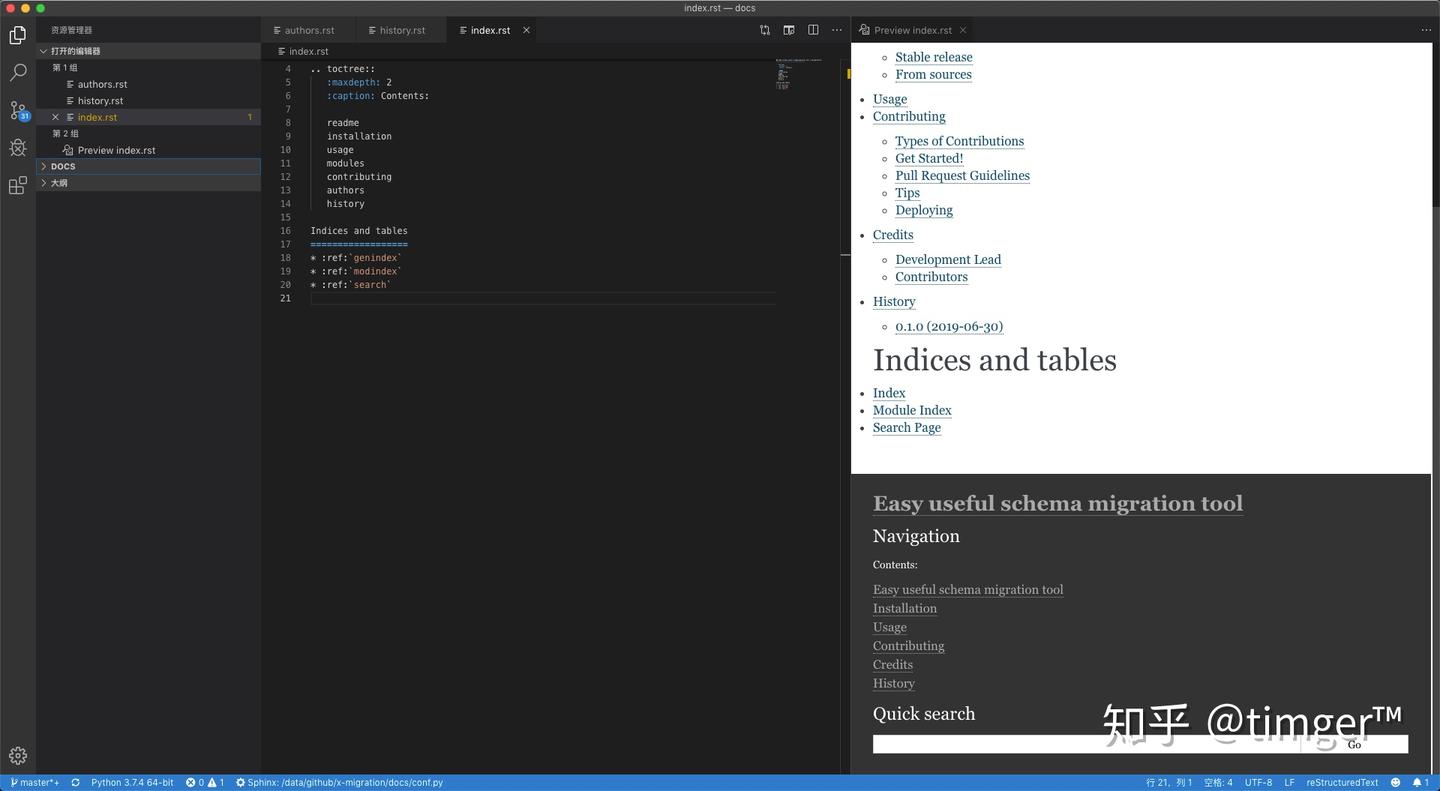Image resolution: width=1440 pixels, height=791 pixels.
Task: Switch to the authors.rst tab
Action: [x=309, y=30]
